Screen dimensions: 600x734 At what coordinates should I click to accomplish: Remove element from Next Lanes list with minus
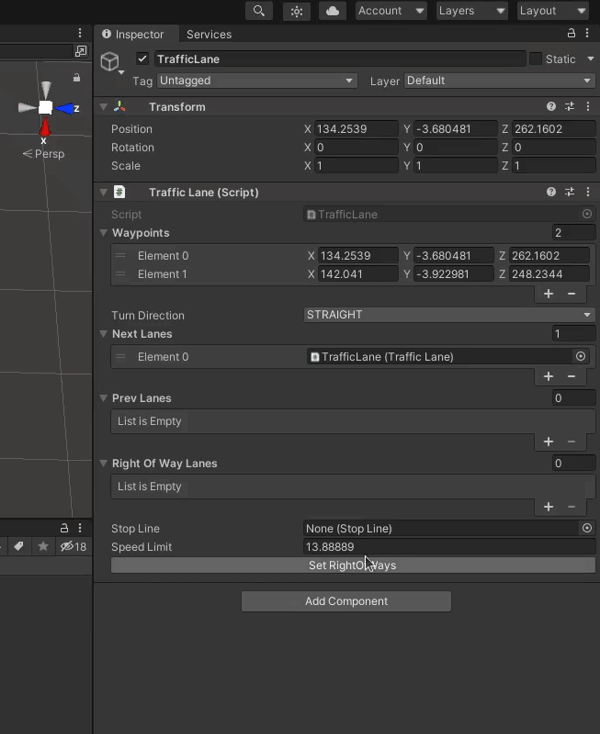point(572,376)
